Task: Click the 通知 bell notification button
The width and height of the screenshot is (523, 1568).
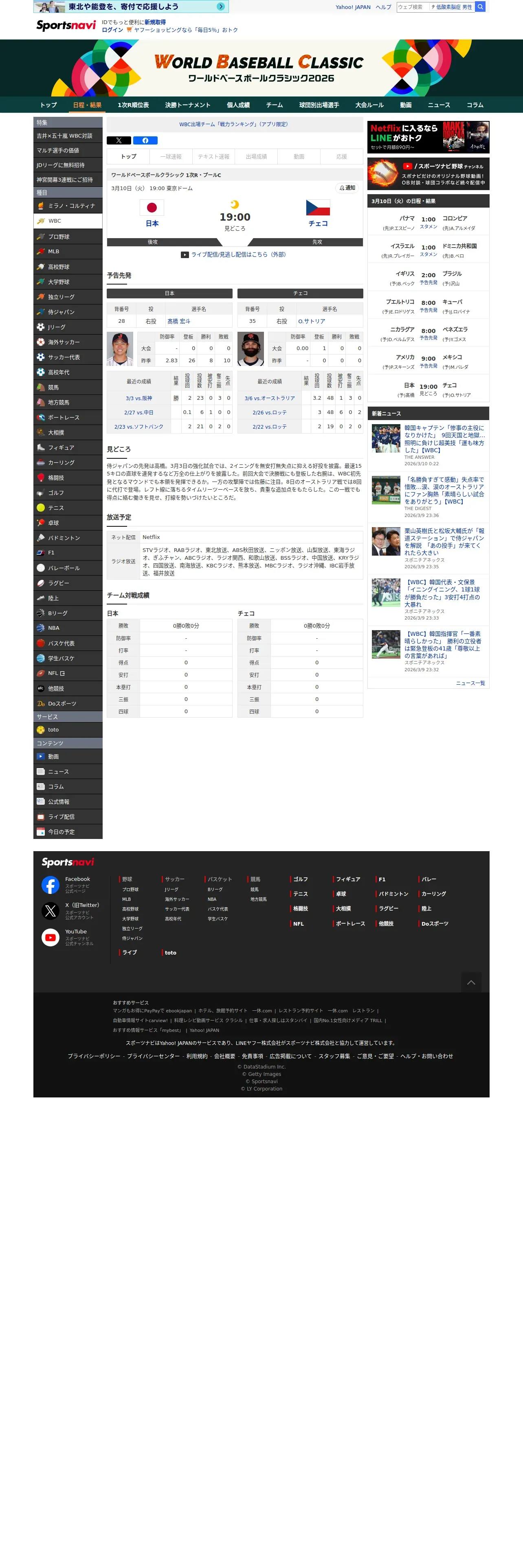Action: coord(347,188)
